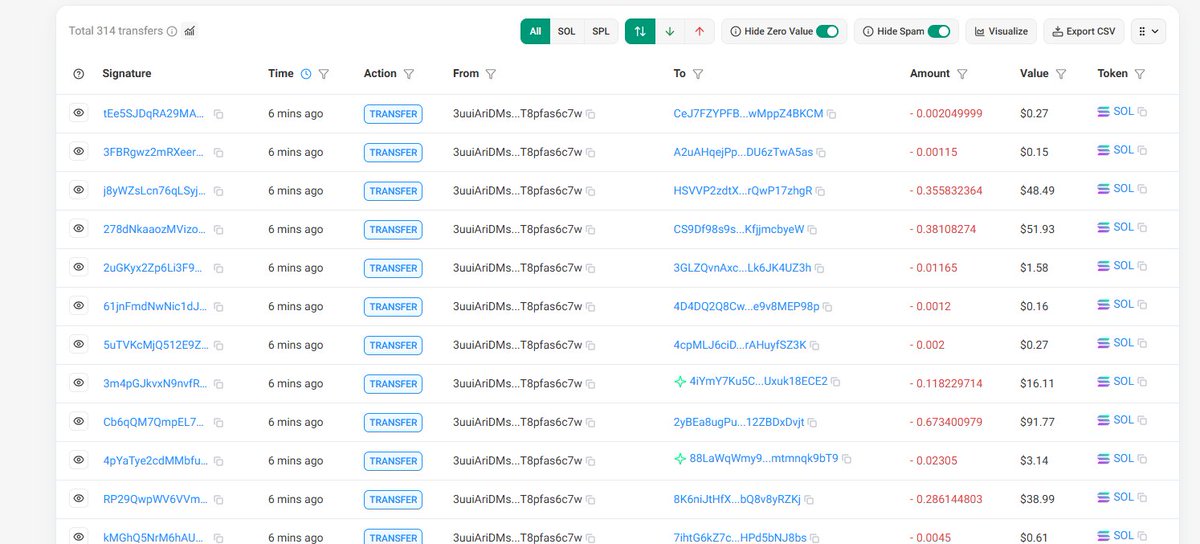
Task: Select both directions with the up-down arrows
Action: pyautogui.click(x=640, y=31)
